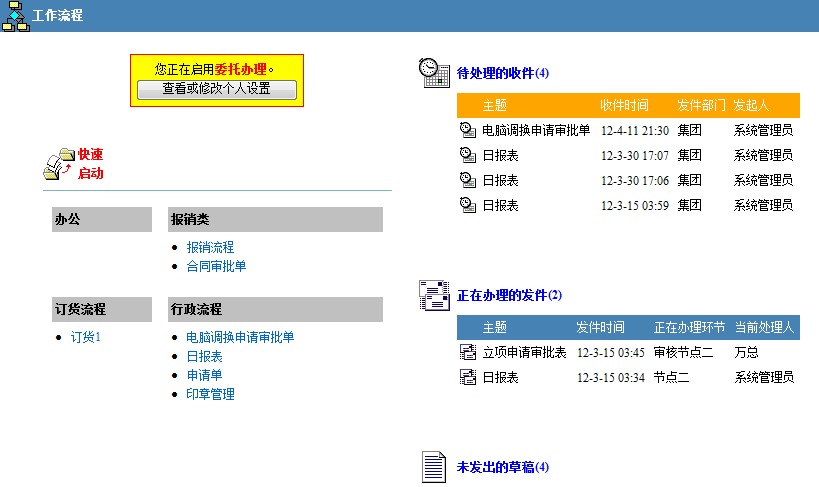Open the 申请单 workflow link
Image resolution: width=819 pixels, height=487 pixels.
point(204,375)
